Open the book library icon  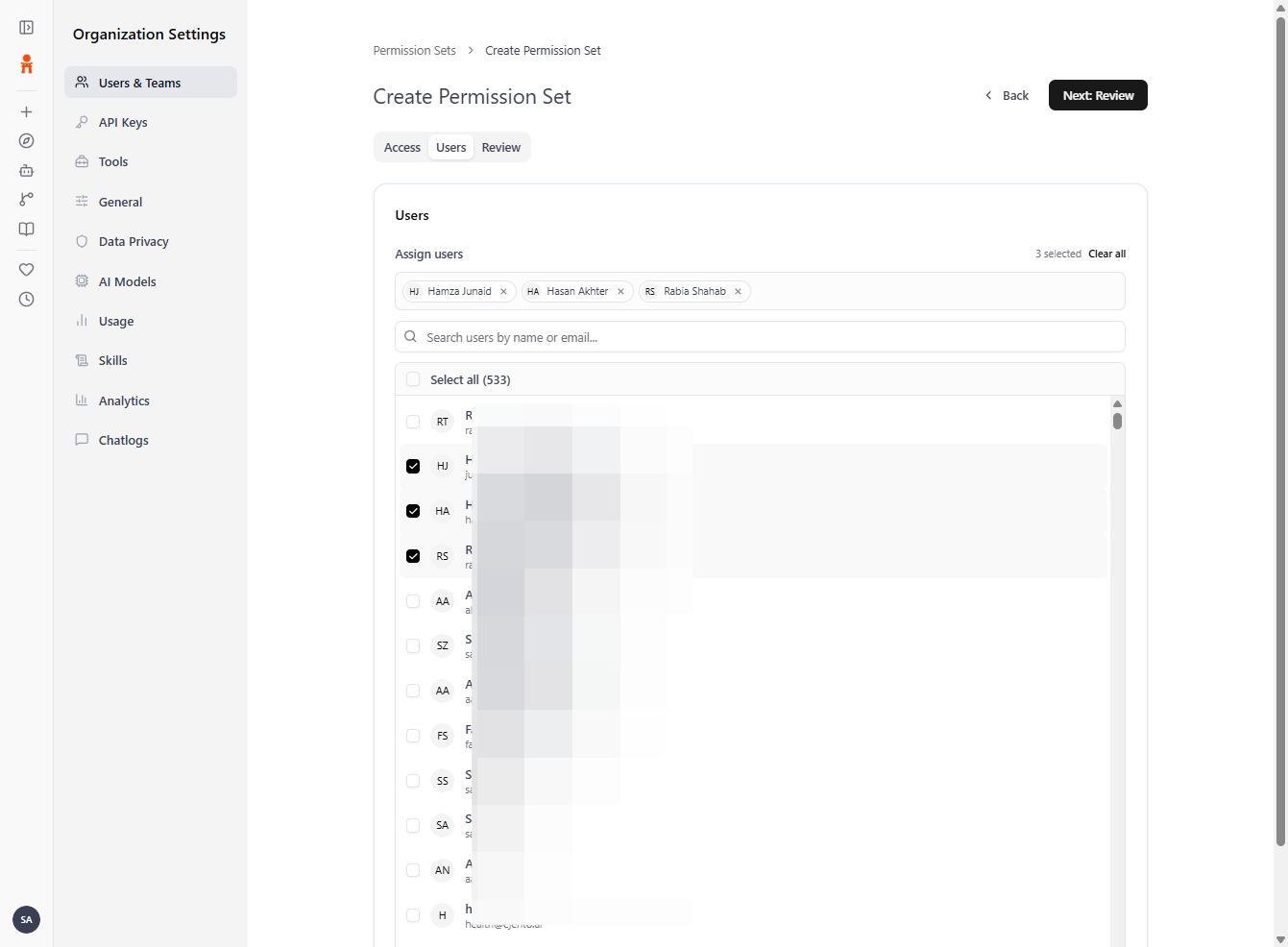tap(27, 229)
